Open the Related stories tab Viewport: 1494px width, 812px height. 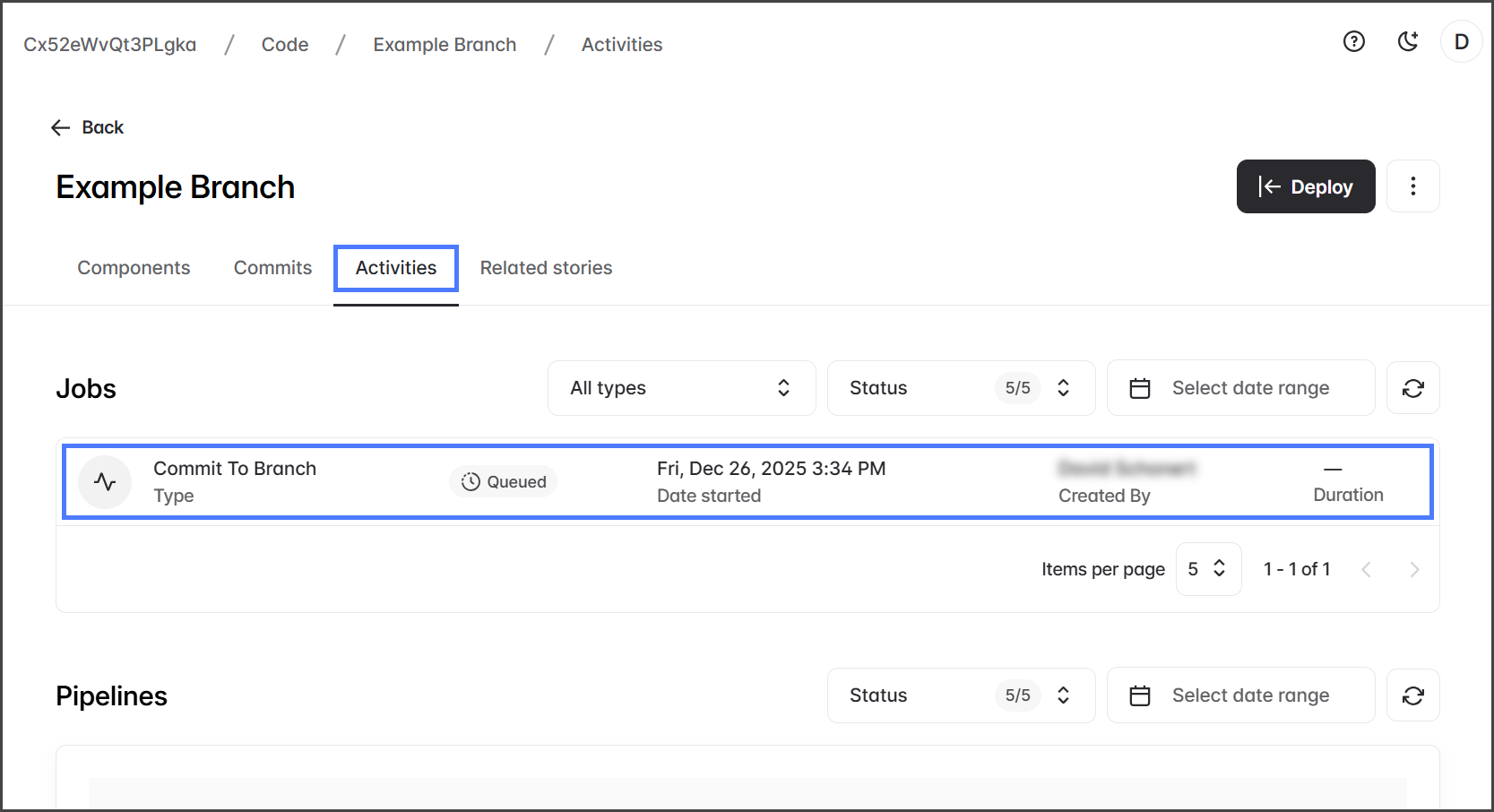pos(546,268)
